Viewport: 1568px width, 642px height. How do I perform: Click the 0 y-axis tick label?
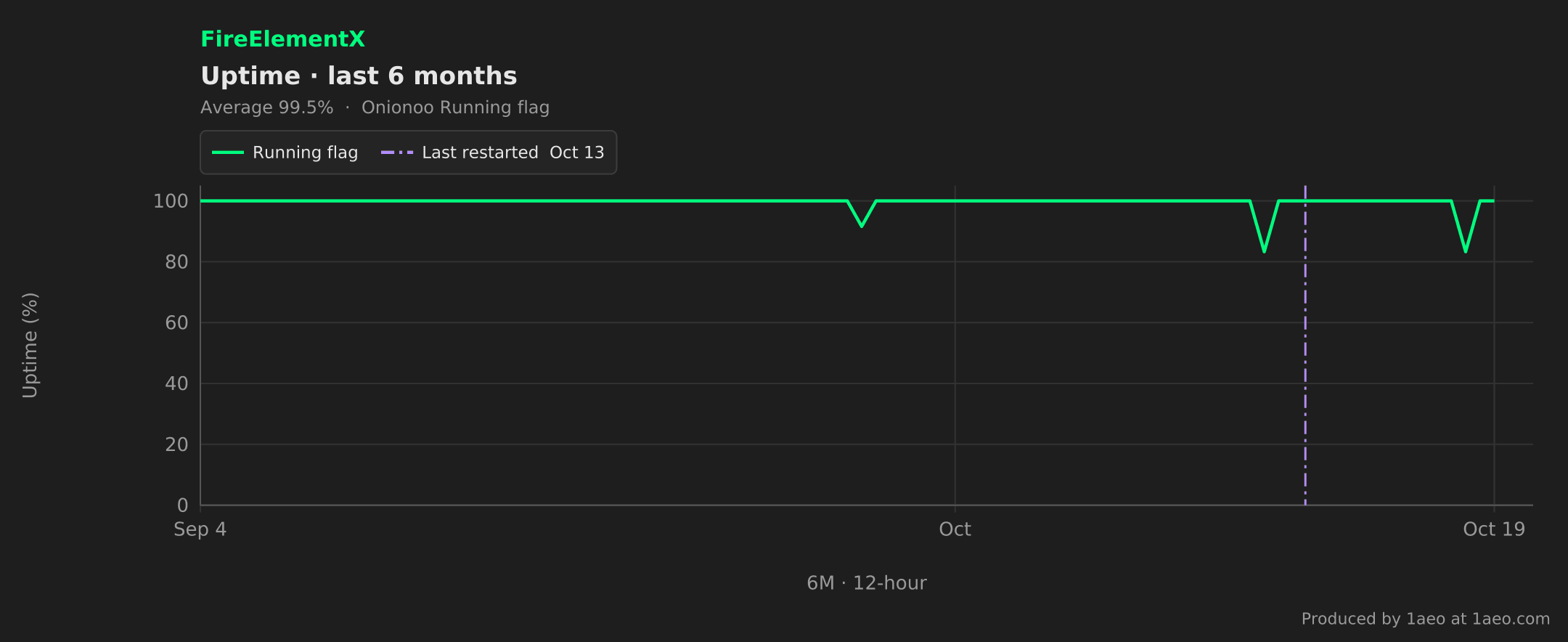(x=182, y=505)
